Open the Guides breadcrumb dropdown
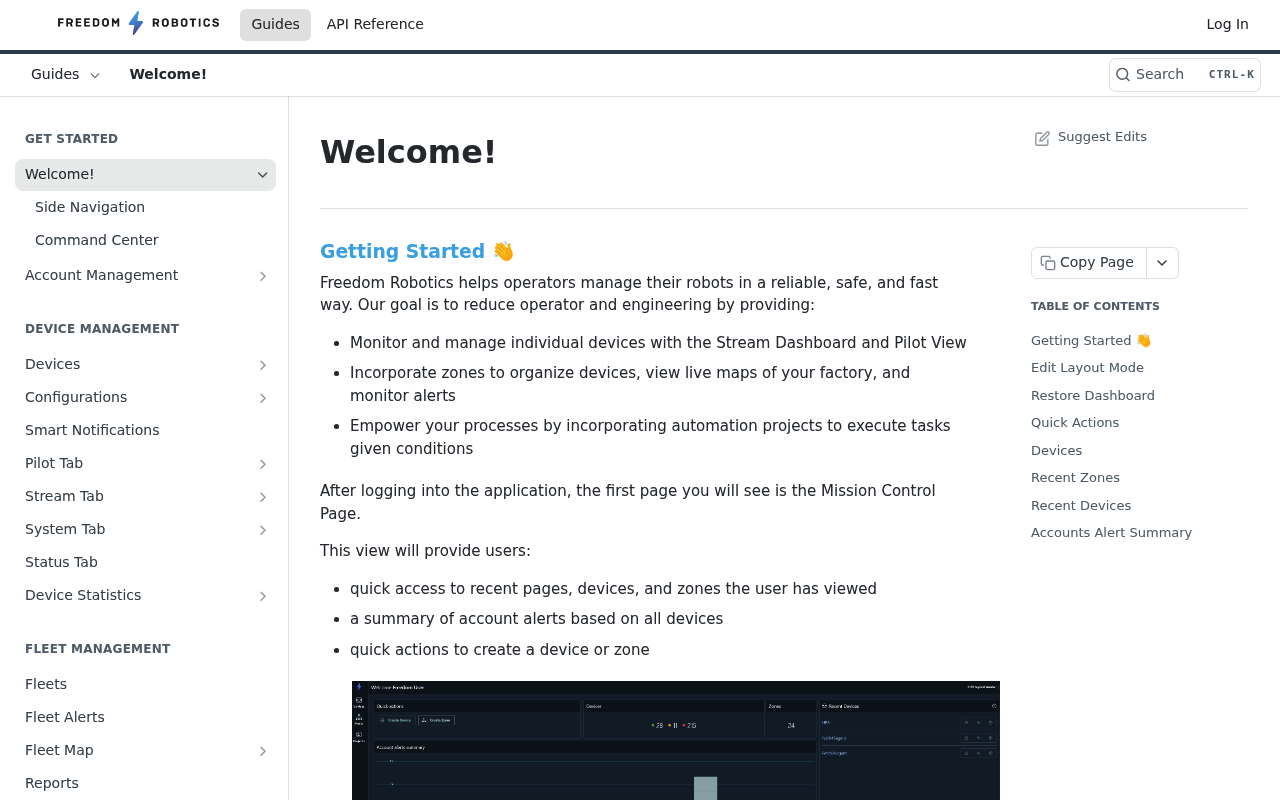 click(x=66, y=74)
